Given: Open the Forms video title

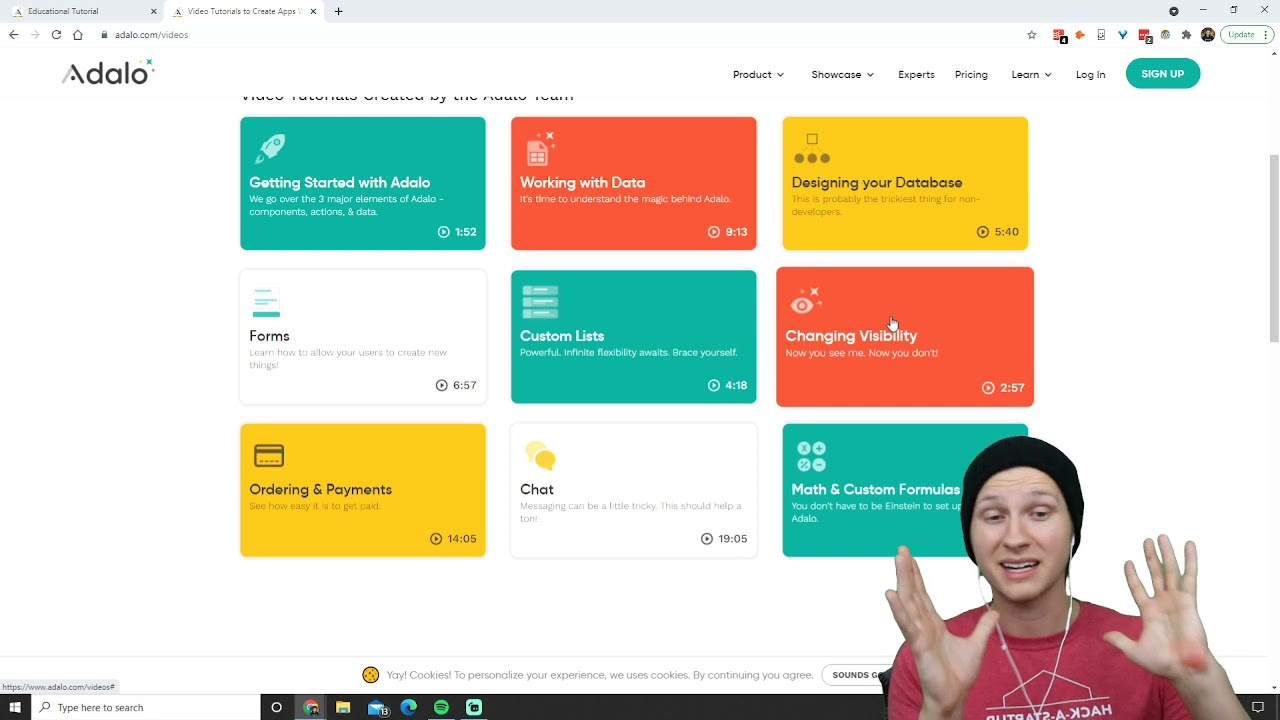Looking at the screenshot, I should [x=269, y=336].
